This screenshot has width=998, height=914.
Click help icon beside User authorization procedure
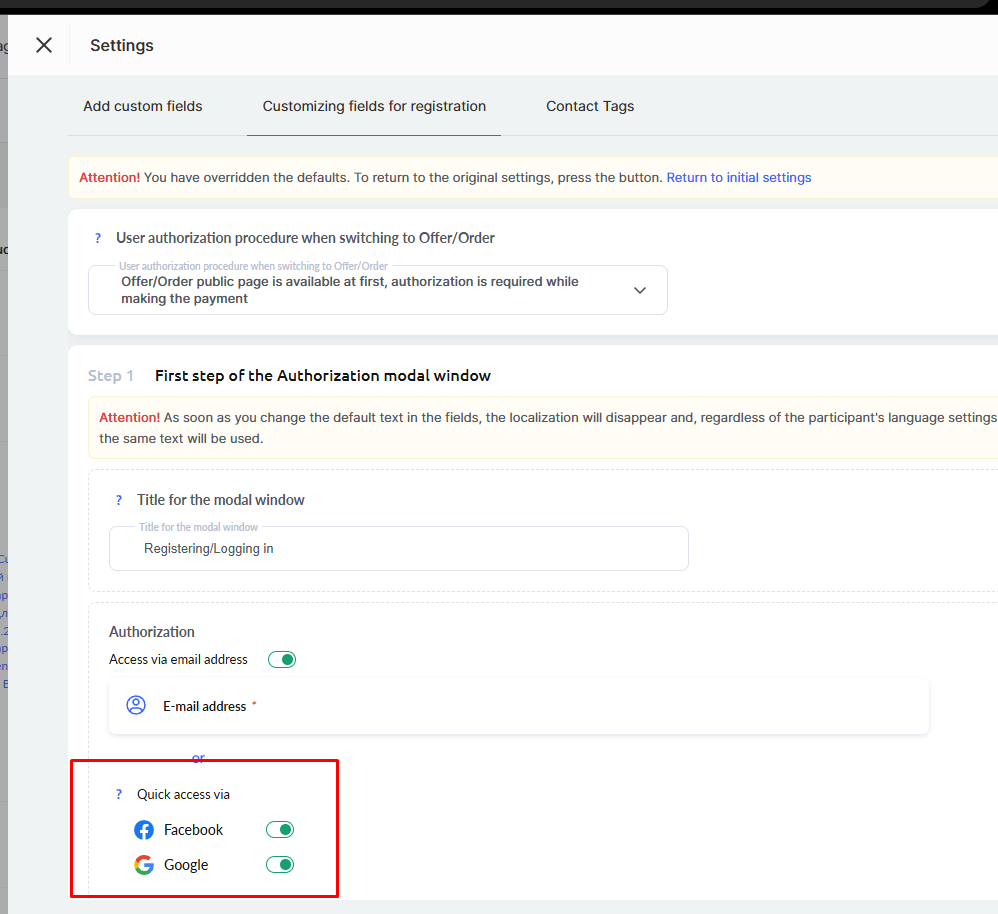pyautogui.click(x=98, y=238)
